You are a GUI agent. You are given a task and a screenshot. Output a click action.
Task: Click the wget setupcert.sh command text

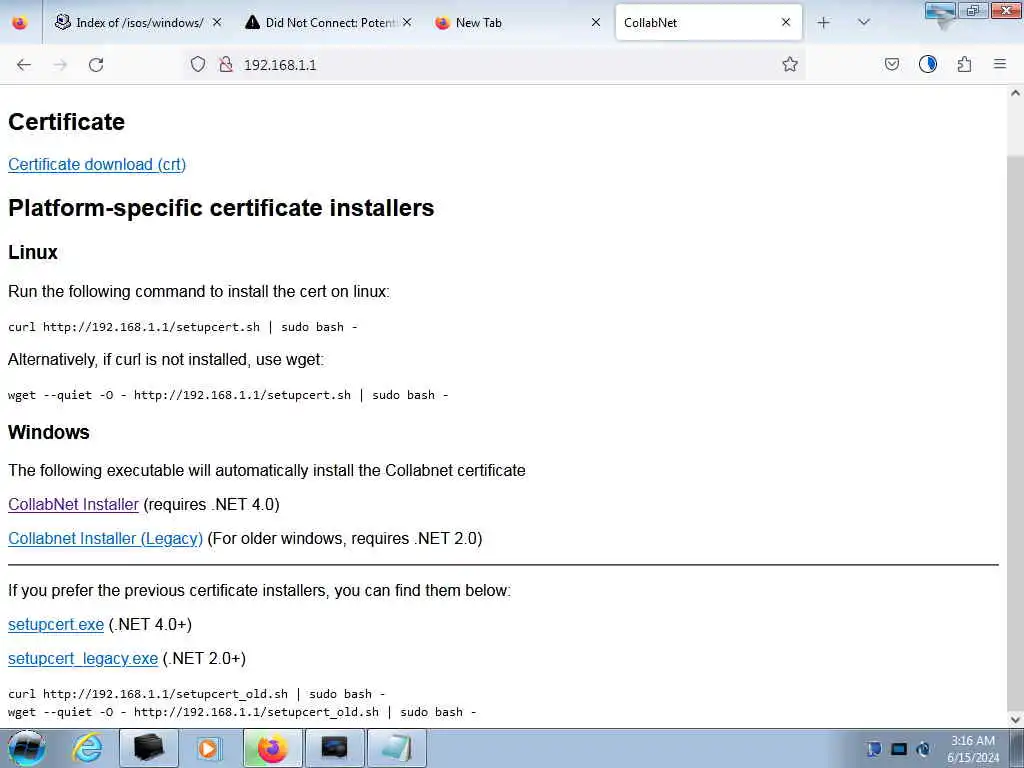pyautogui.click(x=228, y=395)
